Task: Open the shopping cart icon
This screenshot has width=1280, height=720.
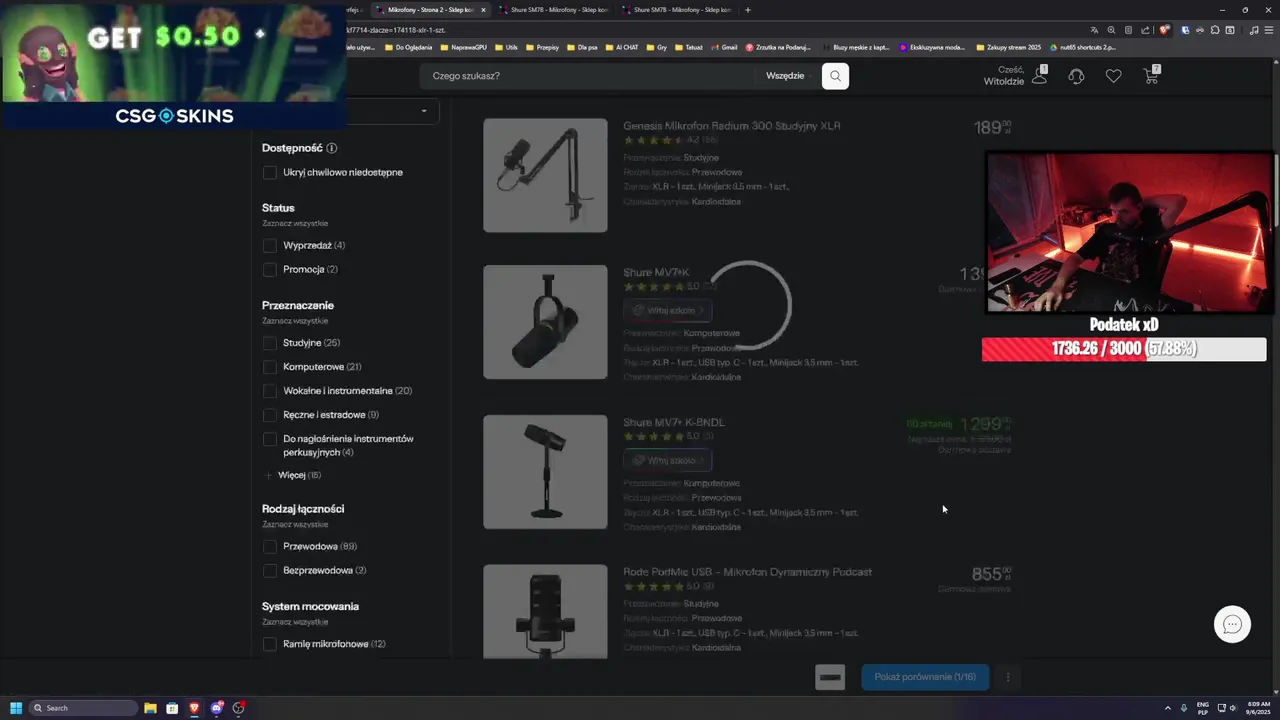Action: 1152,75
